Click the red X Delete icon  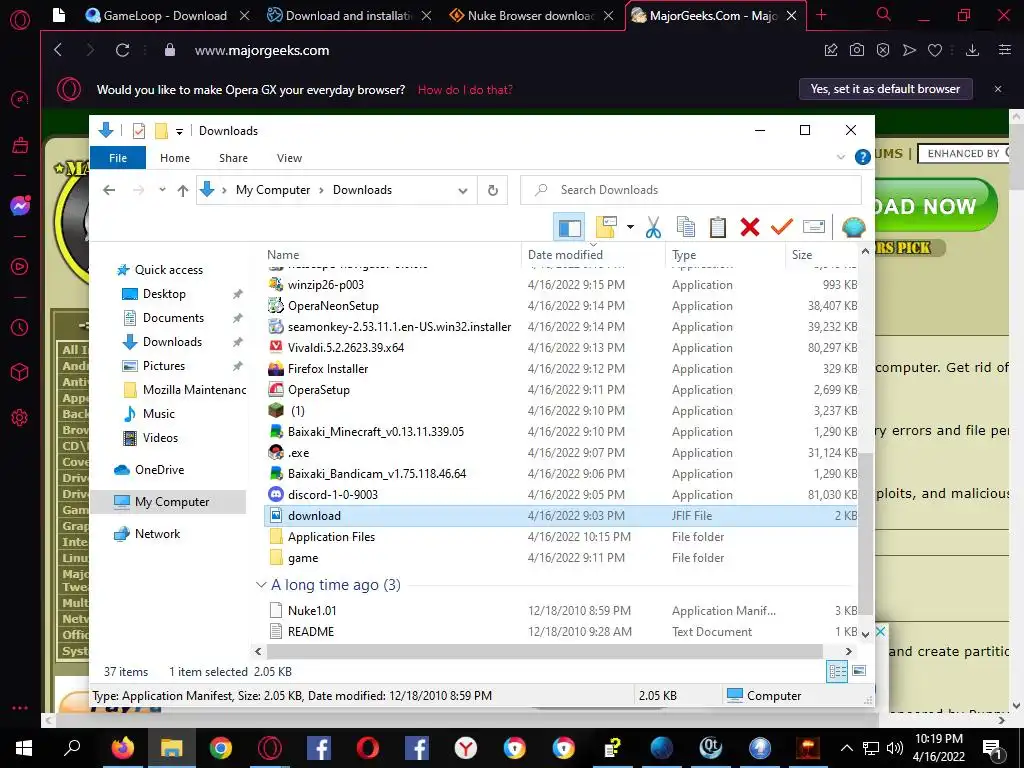click(x=750, y=227)
